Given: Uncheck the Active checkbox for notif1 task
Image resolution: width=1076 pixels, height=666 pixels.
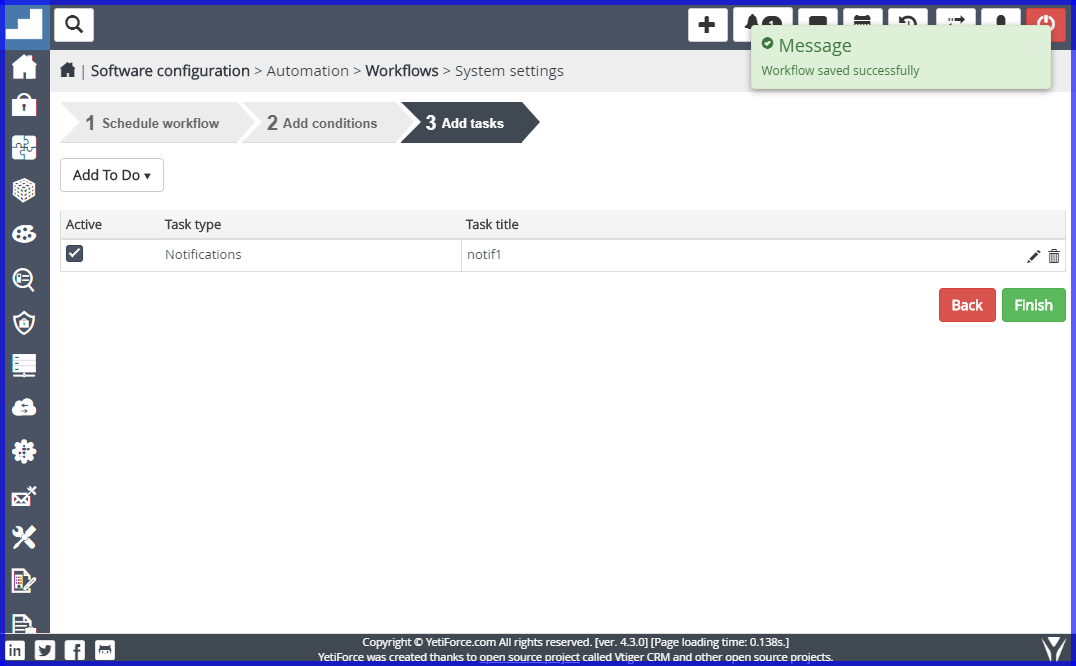Looking at the screenshot, I should pyautogui.click(x=74, y=253).
